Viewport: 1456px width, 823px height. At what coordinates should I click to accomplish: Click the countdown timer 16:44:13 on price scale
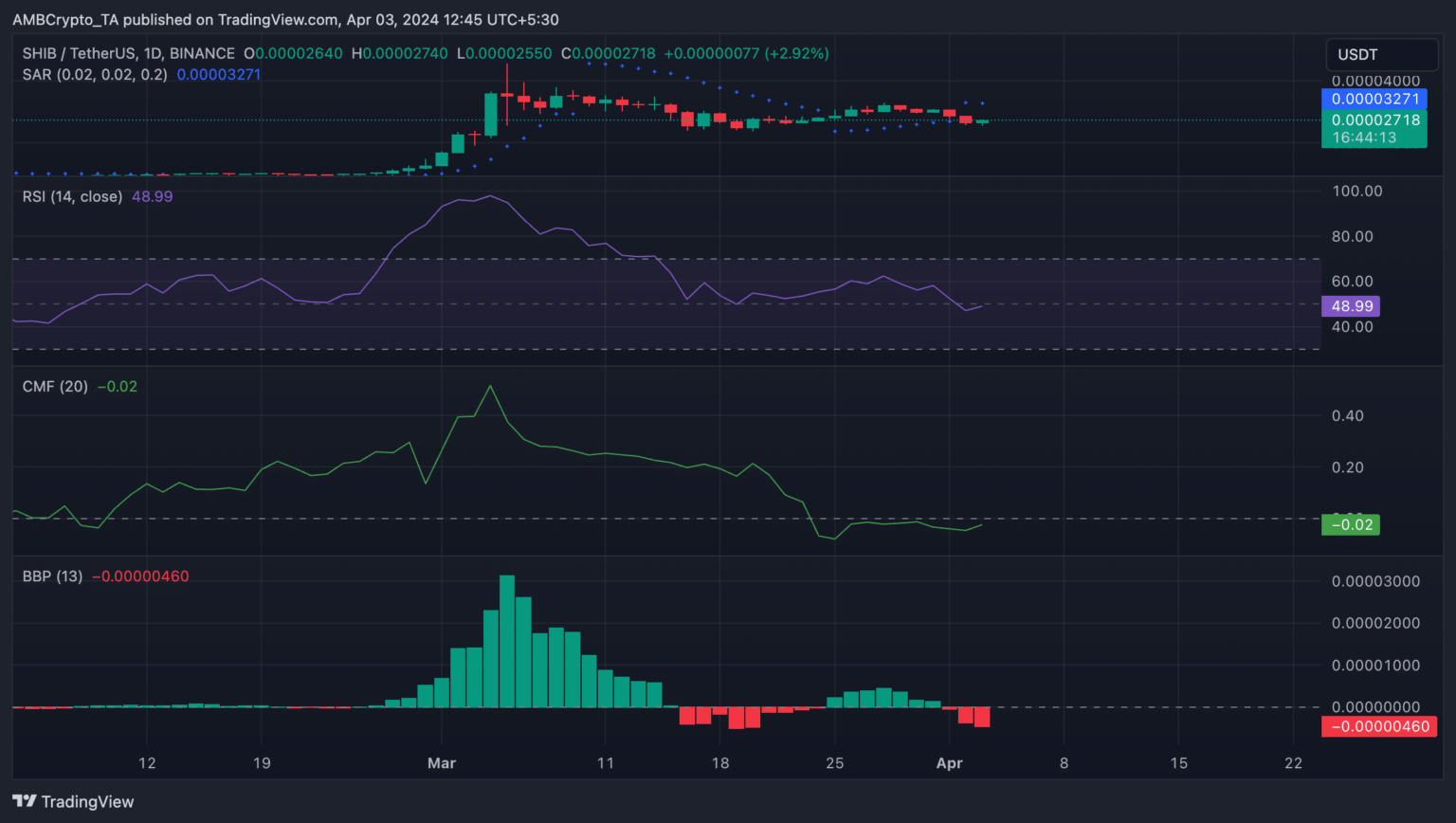pos(1364,137)
